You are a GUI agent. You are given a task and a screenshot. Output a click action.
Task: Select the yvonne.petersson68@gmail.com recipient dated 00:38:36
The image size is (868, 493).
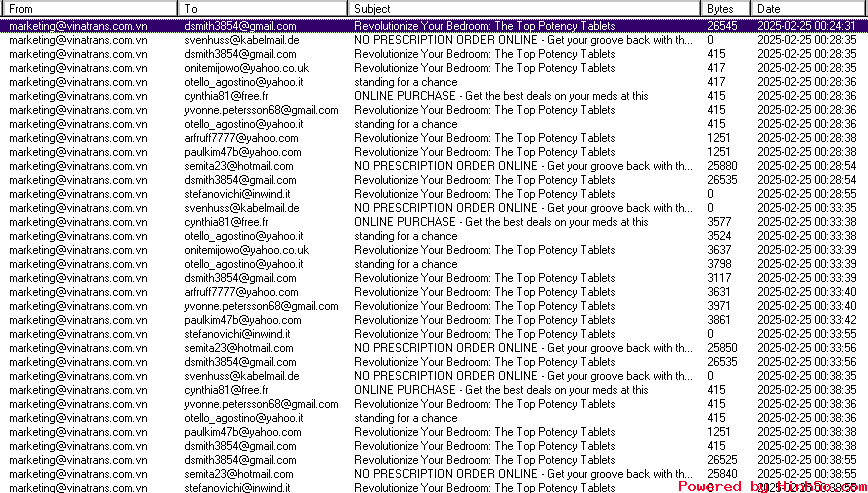pos(261,404)
